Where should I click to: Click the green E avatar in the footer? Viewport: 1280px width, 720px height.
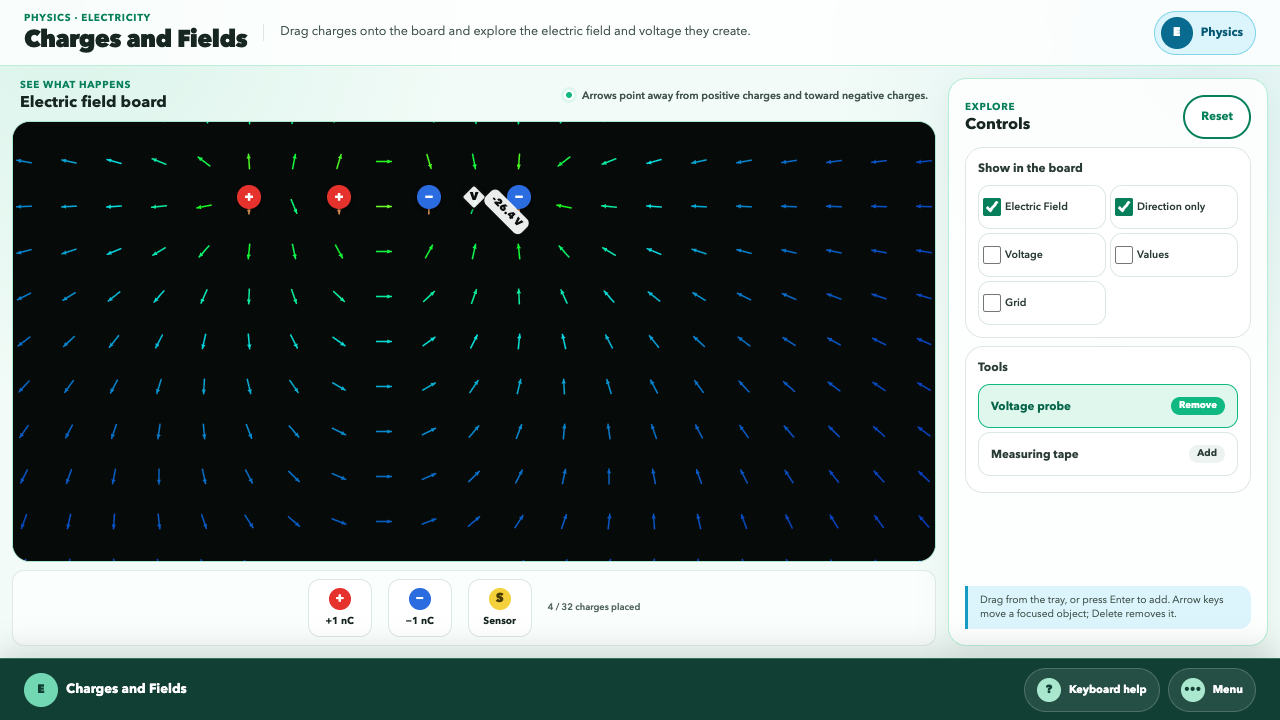tap(41, 689)
